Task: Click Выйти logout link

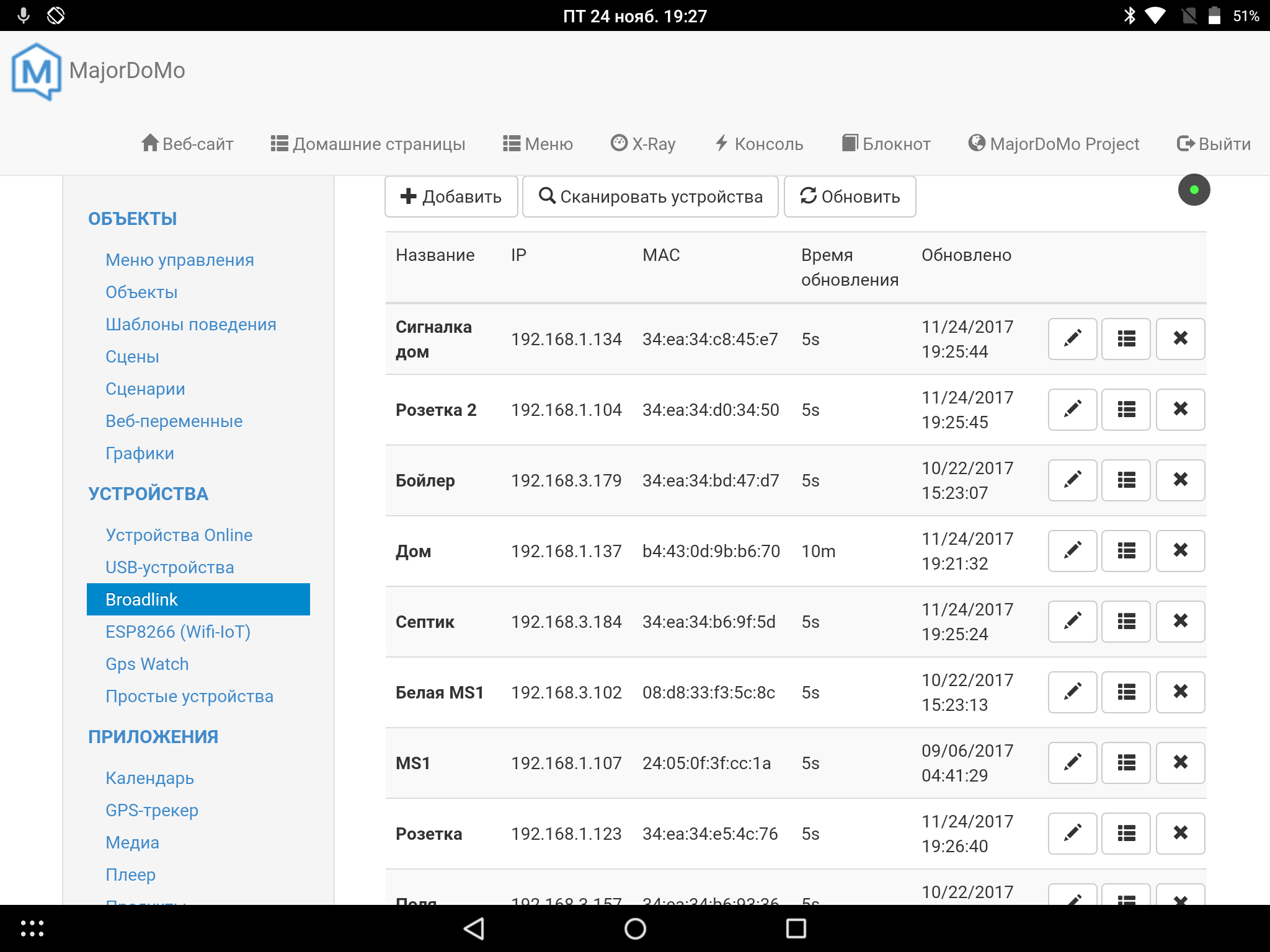Action: [1214, 144]
